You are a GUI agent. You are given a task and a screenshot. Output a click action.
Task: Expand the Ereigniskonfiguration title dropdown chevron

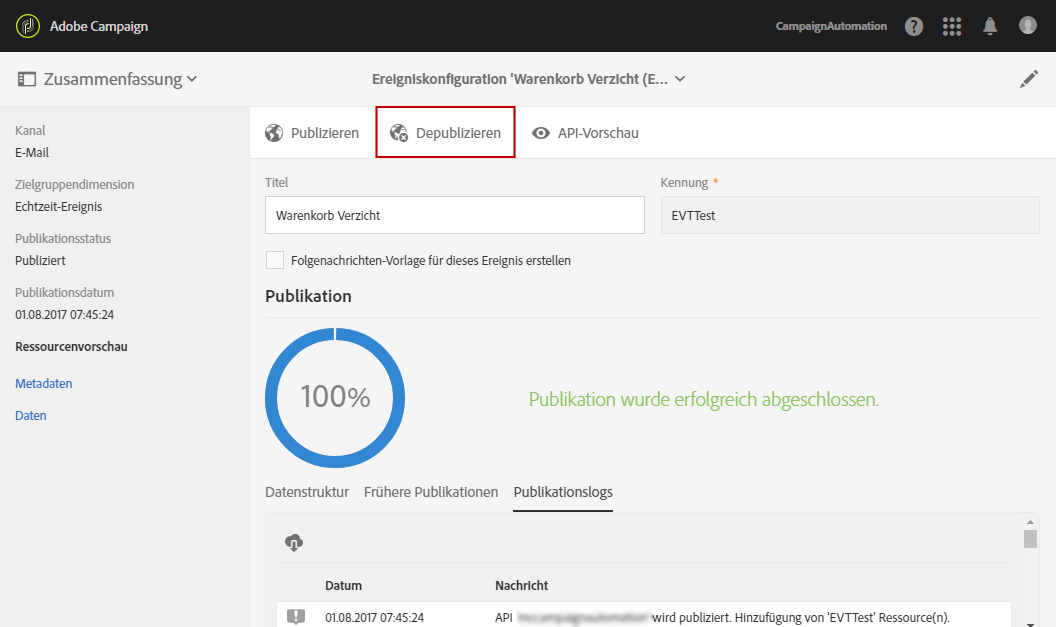(680, 79)
